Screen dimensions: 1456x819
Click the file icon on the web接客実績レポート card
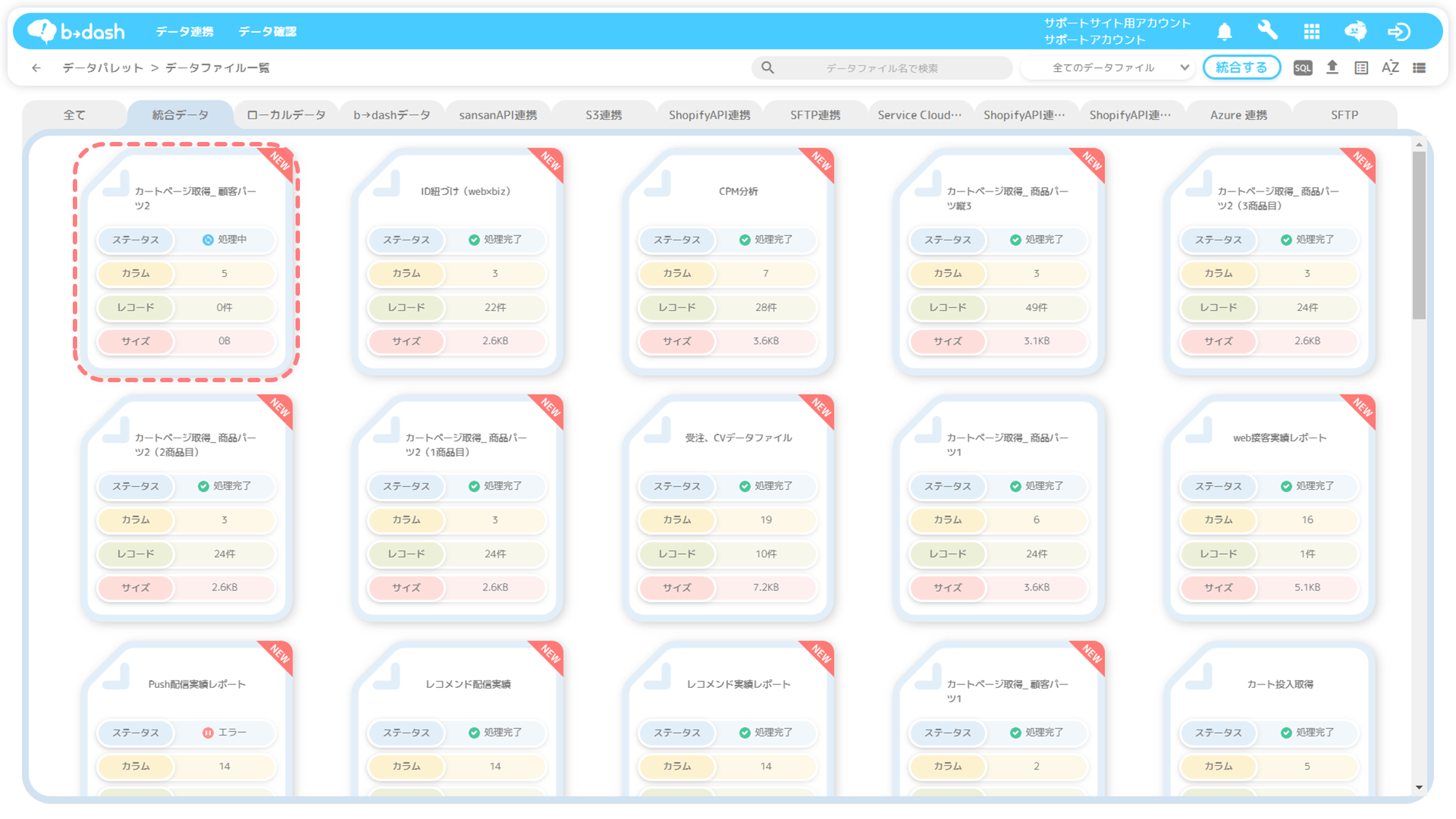coord(1199,430)
